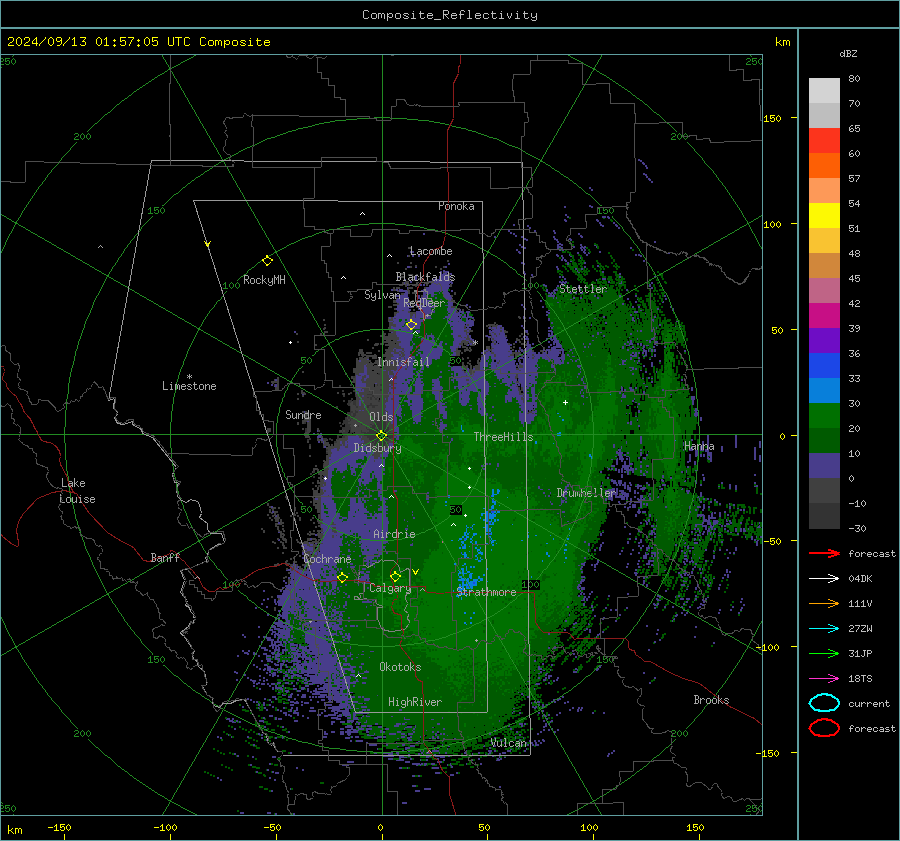The width and height of the screenshot is (900, 841).
Task: Click the Sundre town label
Action: coord(304,415)
